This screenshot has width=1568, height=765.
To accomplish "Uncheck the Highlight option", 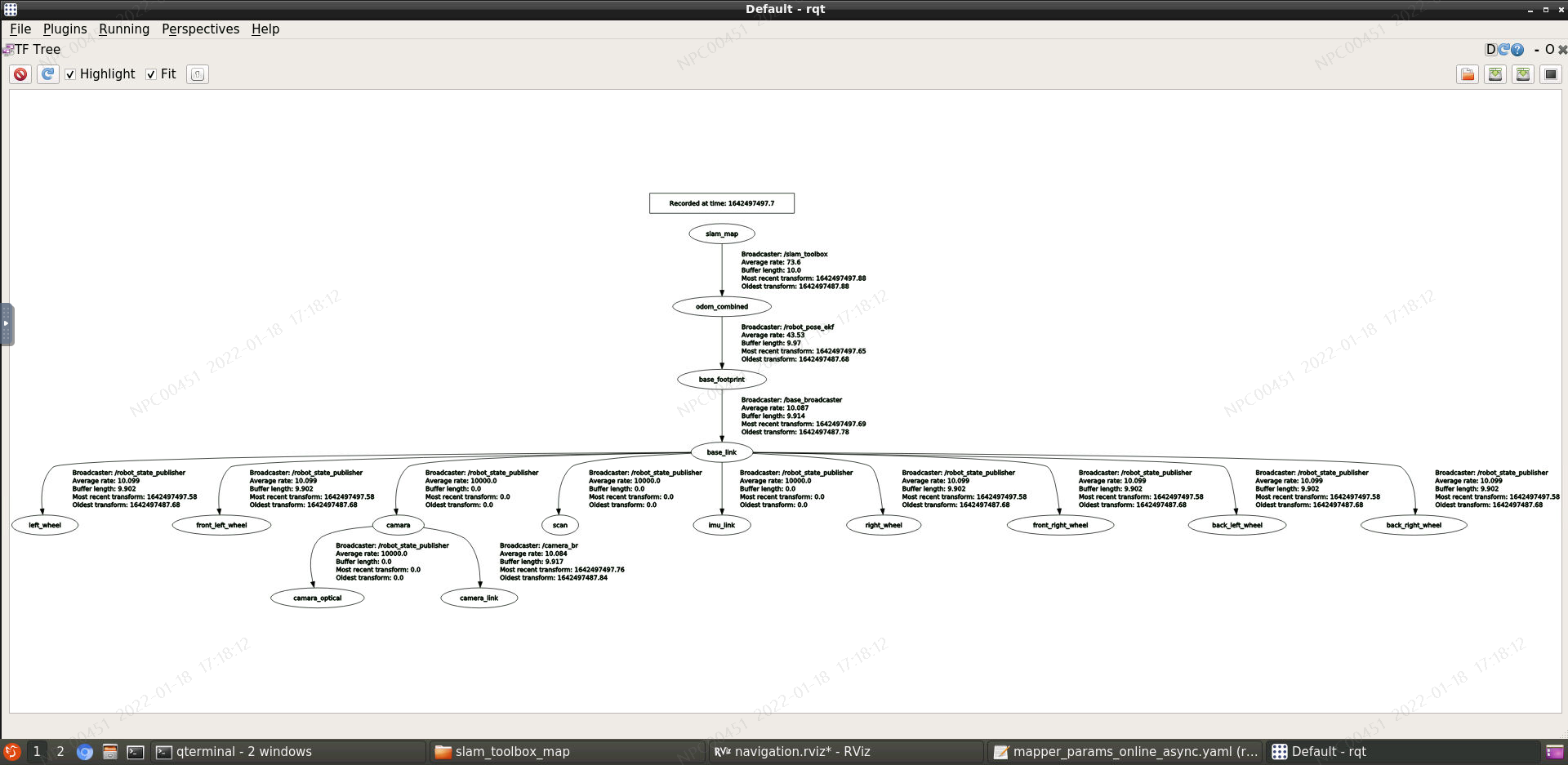I will click(x=71, y=73).
